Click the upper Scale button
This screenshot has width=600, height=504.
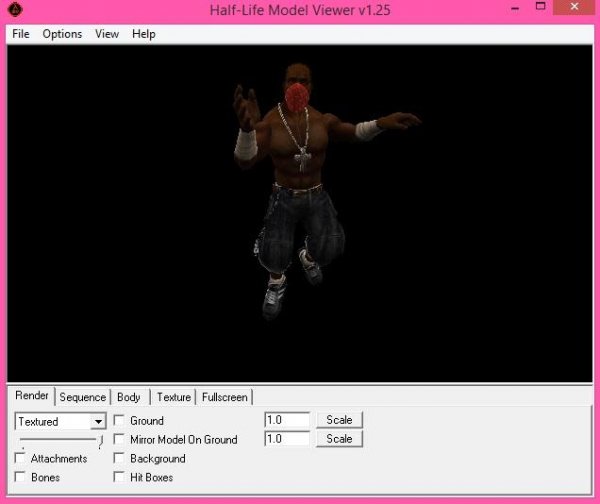(339, 420)
